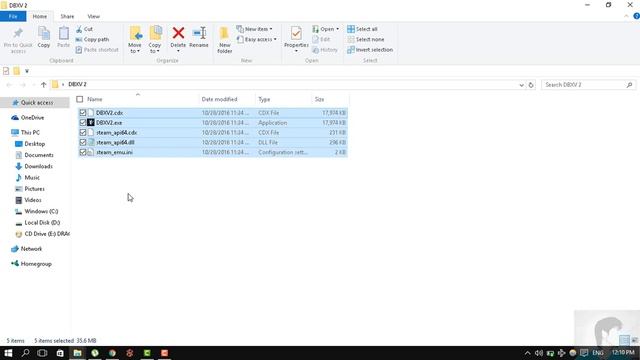Click the Copy ribbon icon
This screenshot has width=640, height=360.
tap(44, 38)
